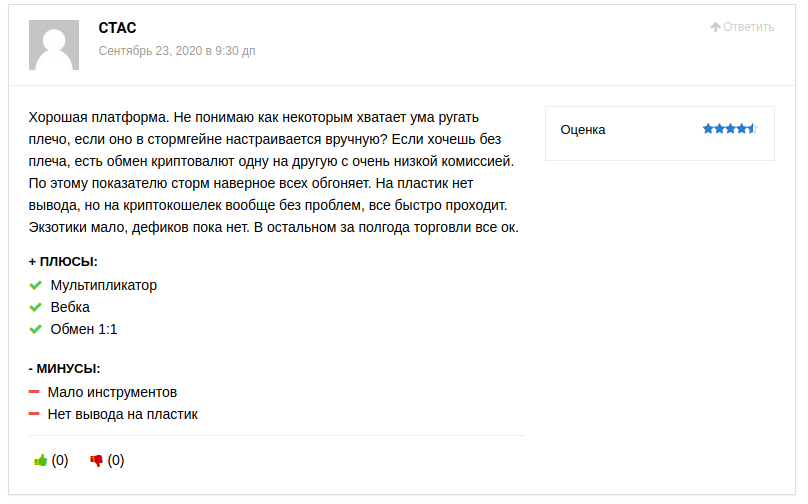Click the - МИНУСЫ heading
808x504 pixels.
click(65, 368)
